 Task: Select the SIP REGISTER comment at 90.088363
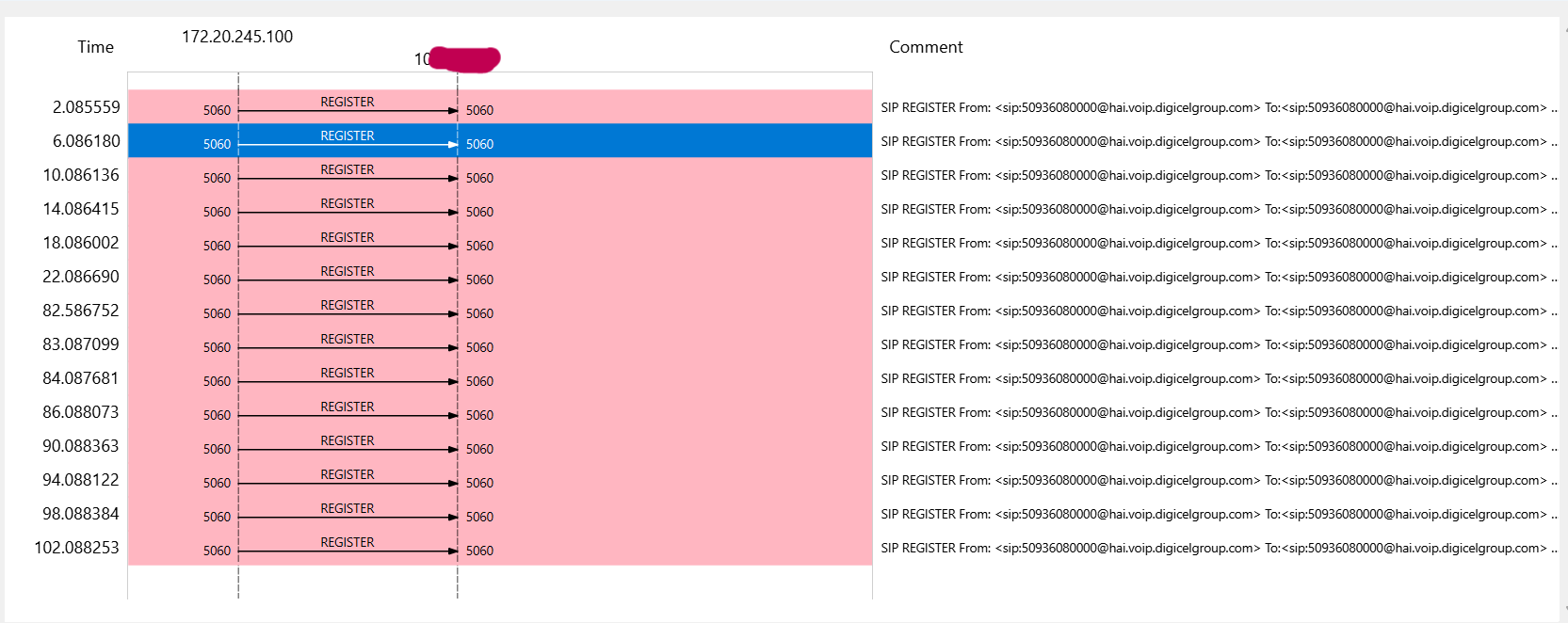pos(1219,446)
